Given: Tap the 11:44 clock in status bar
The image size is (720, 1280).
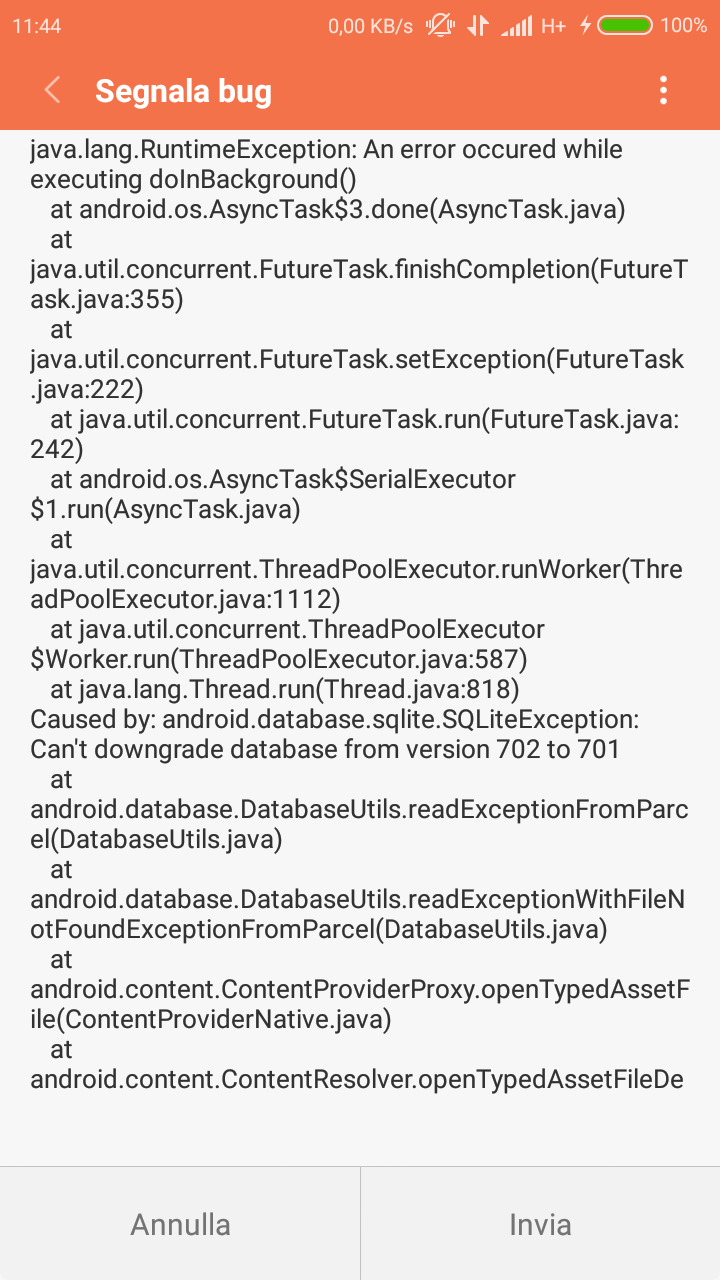Looking at the screenshot, I should [37, 26].
